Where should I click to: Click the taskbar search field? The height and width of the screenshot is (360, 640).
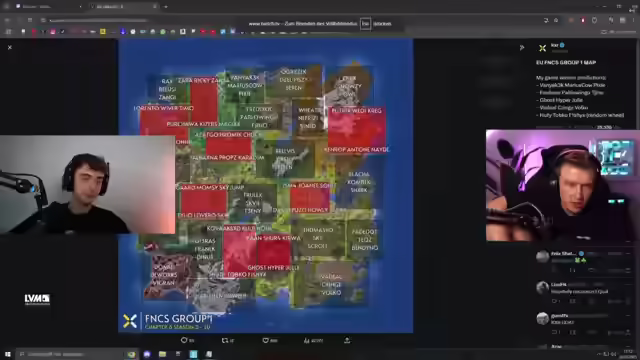(x=78, y=354)
